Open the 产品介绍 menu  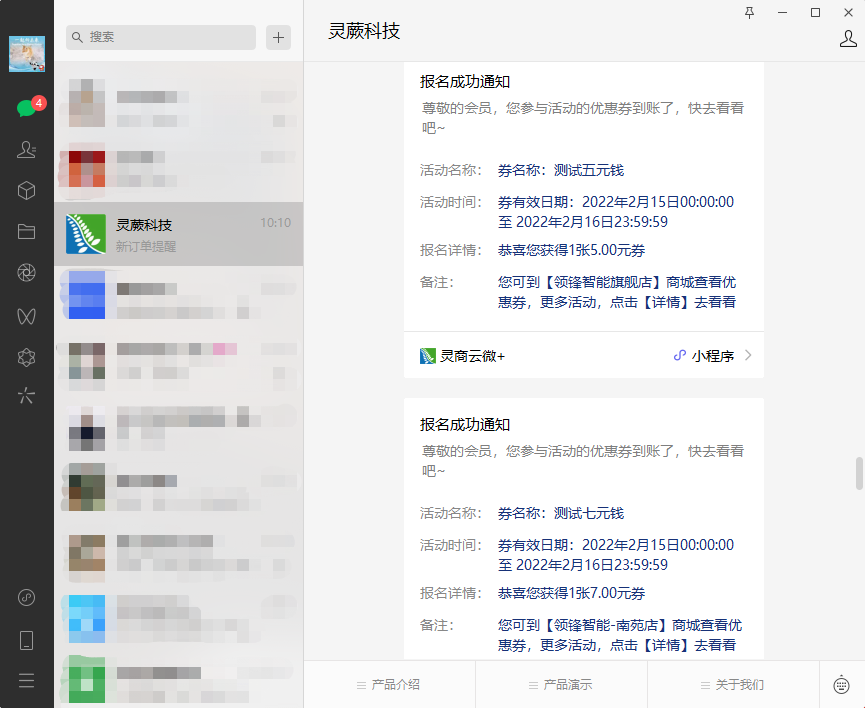[389, 685]
